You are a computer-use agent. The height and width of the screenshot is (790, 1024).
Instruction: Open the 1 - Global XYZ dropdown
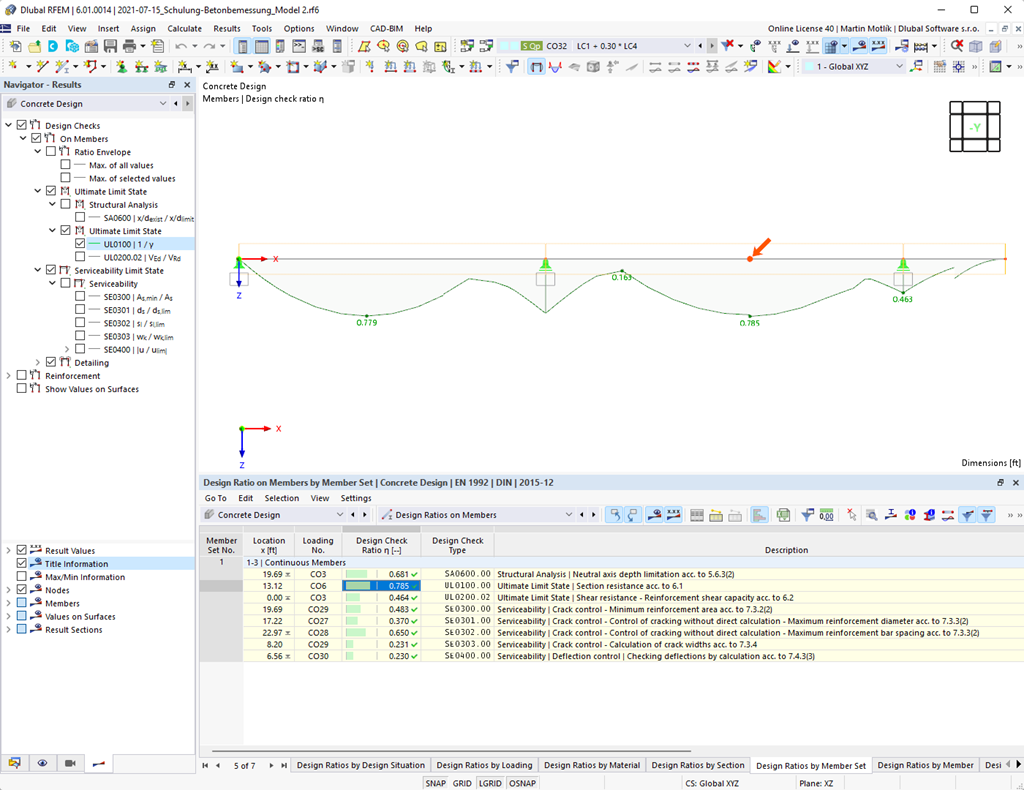(x=898, y=66)
